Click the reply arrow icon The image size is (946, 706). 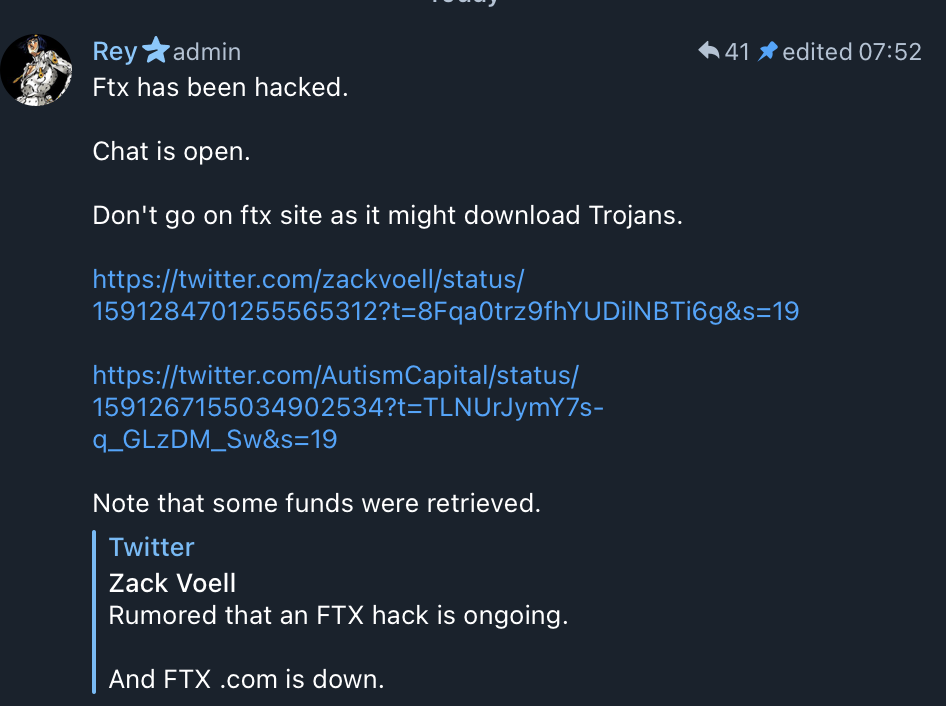708,51
